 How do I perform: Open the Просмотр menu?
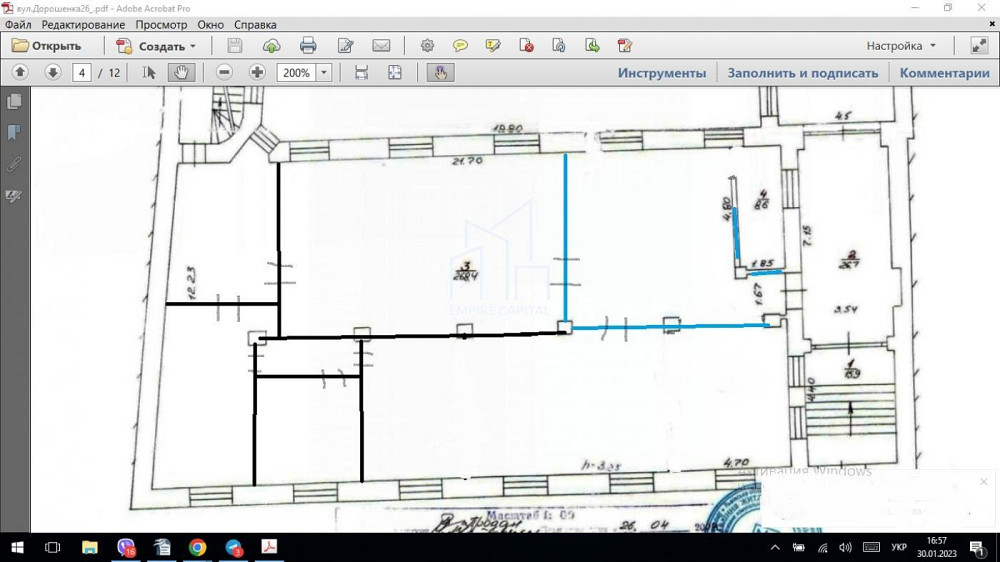[161, 24]
